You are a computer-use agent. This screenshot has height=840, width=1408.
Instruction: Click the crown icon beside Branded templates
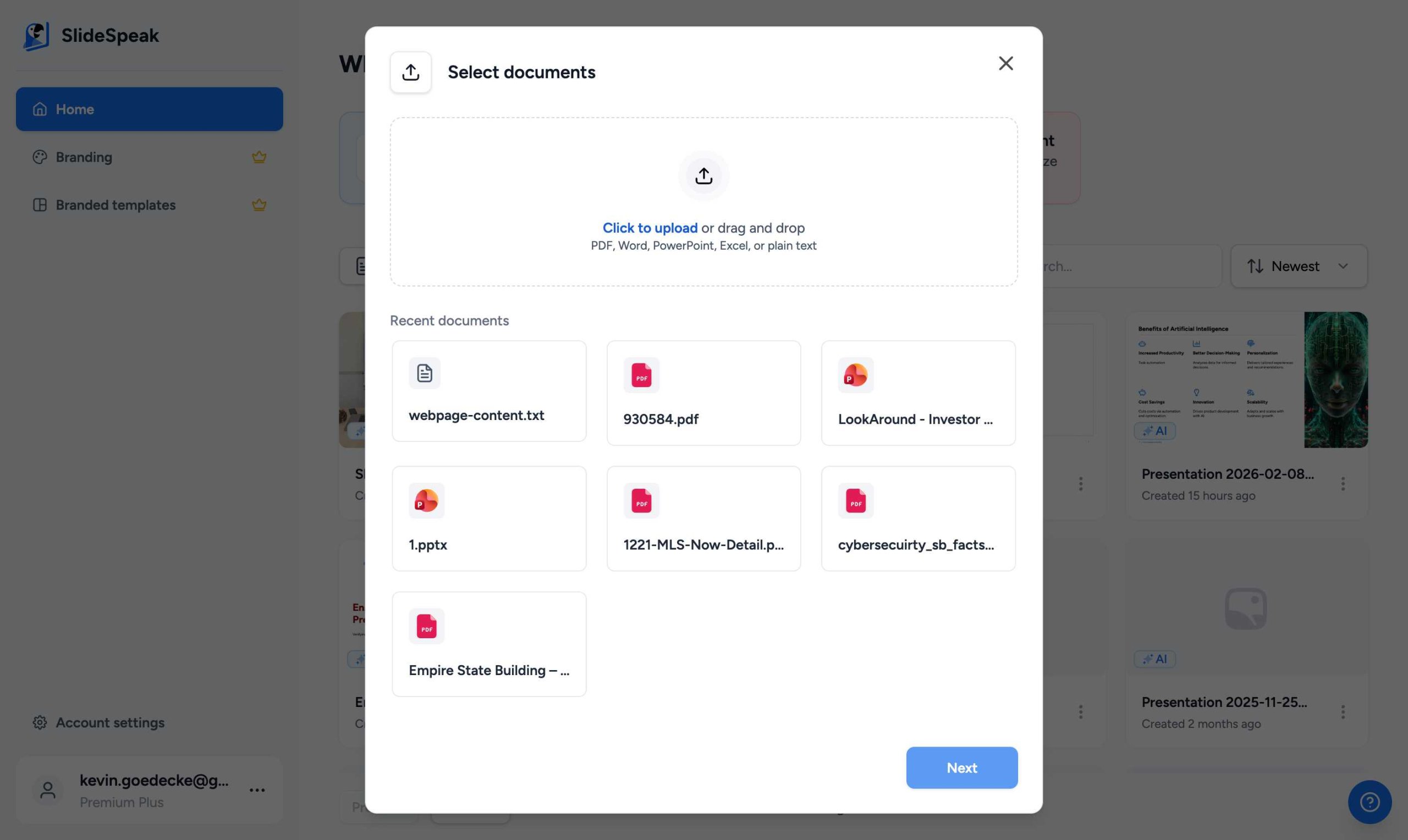258,205
